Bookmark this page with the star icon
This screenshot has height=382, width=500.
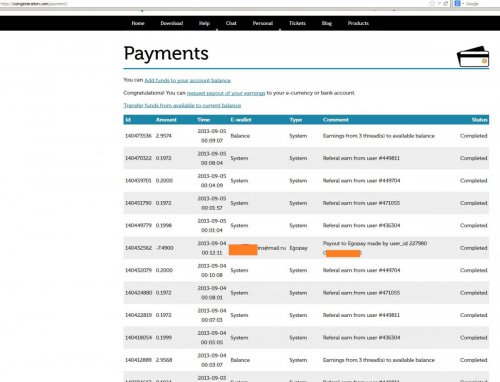coord(432,3)
